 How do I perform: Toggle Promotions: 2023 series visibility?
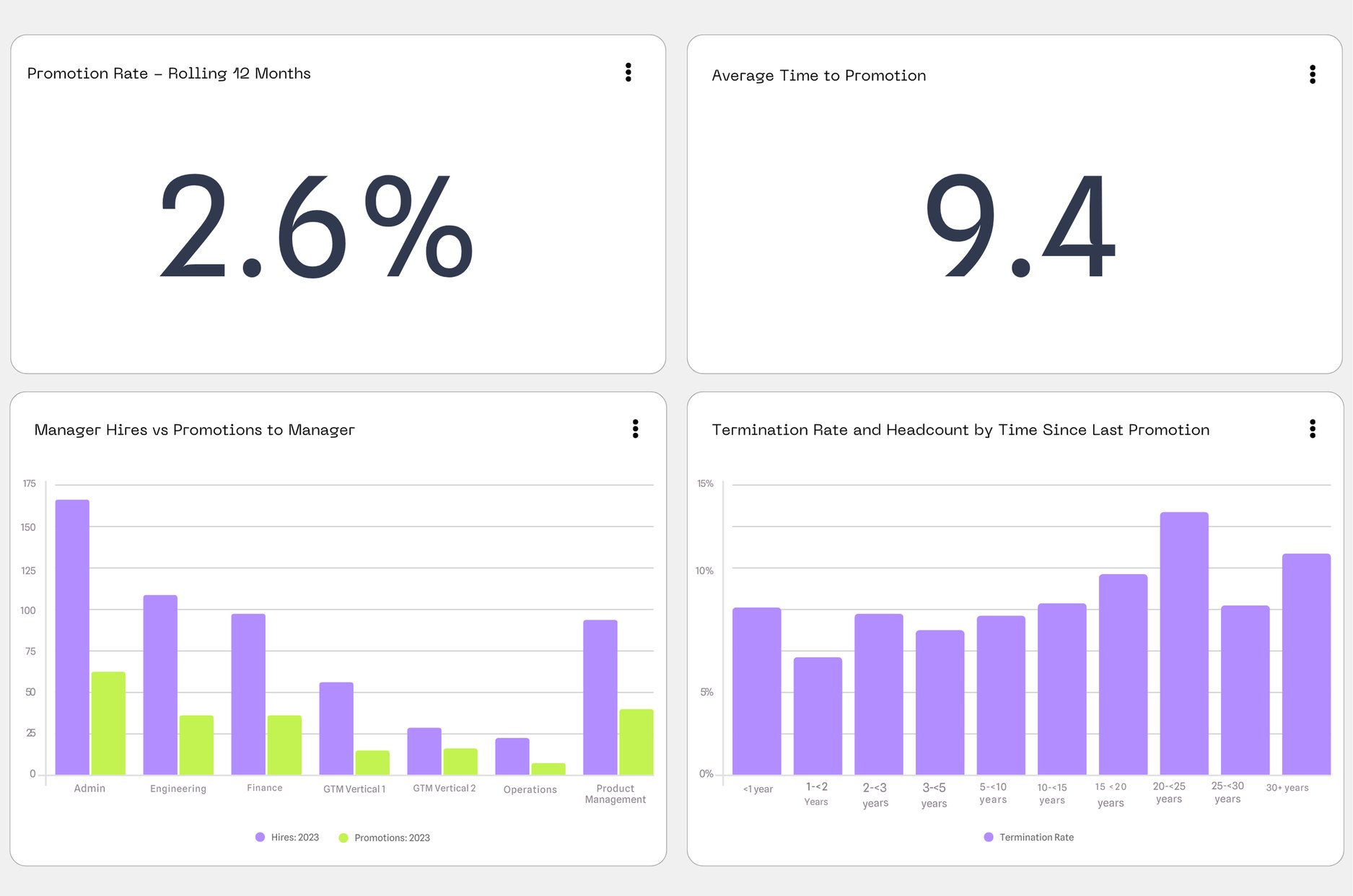pyautogui.click(x=343, y=837)
